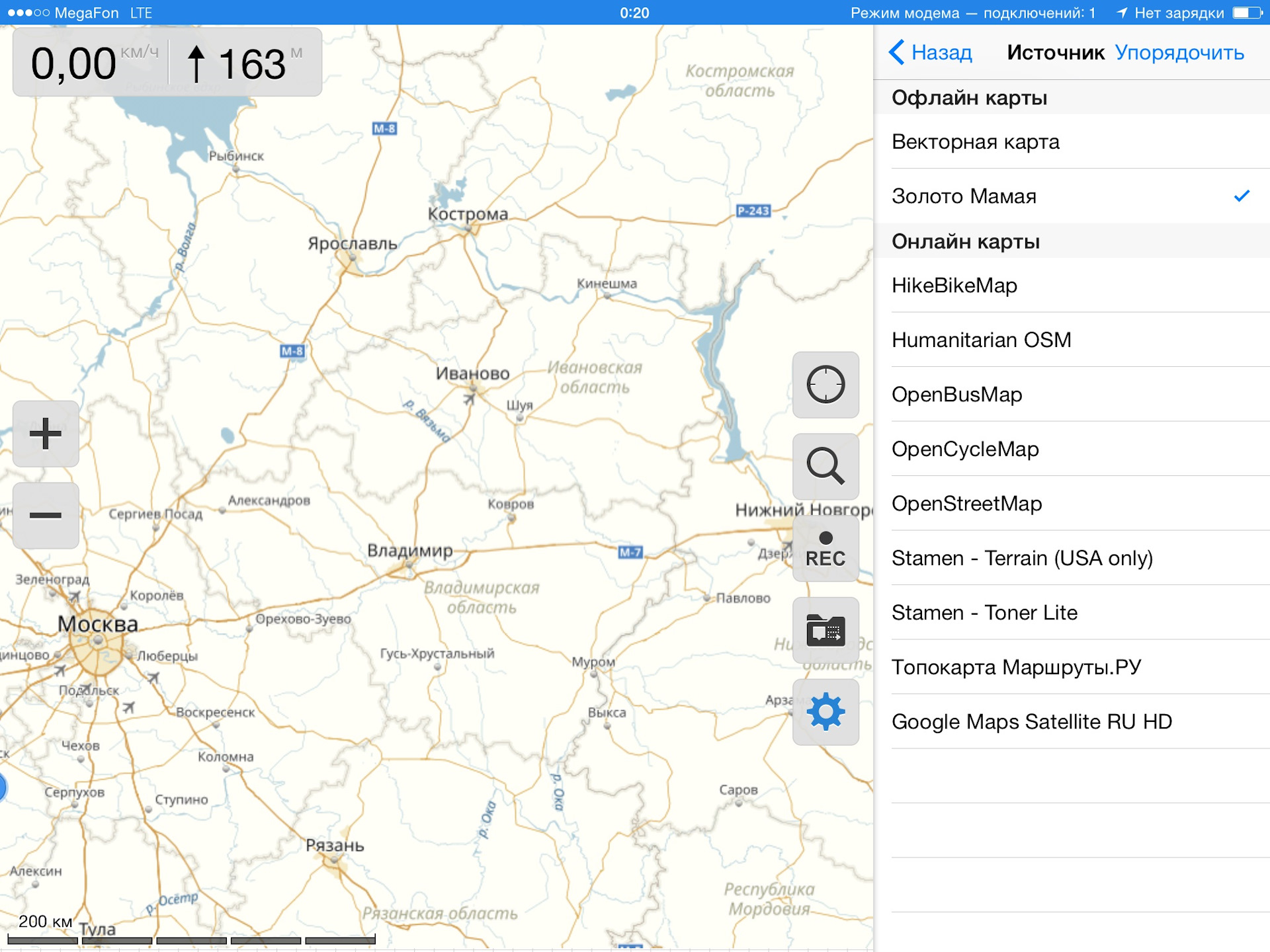Tap the Рыбинск town label
This screenshot has height=952, width=1270.
236,156
